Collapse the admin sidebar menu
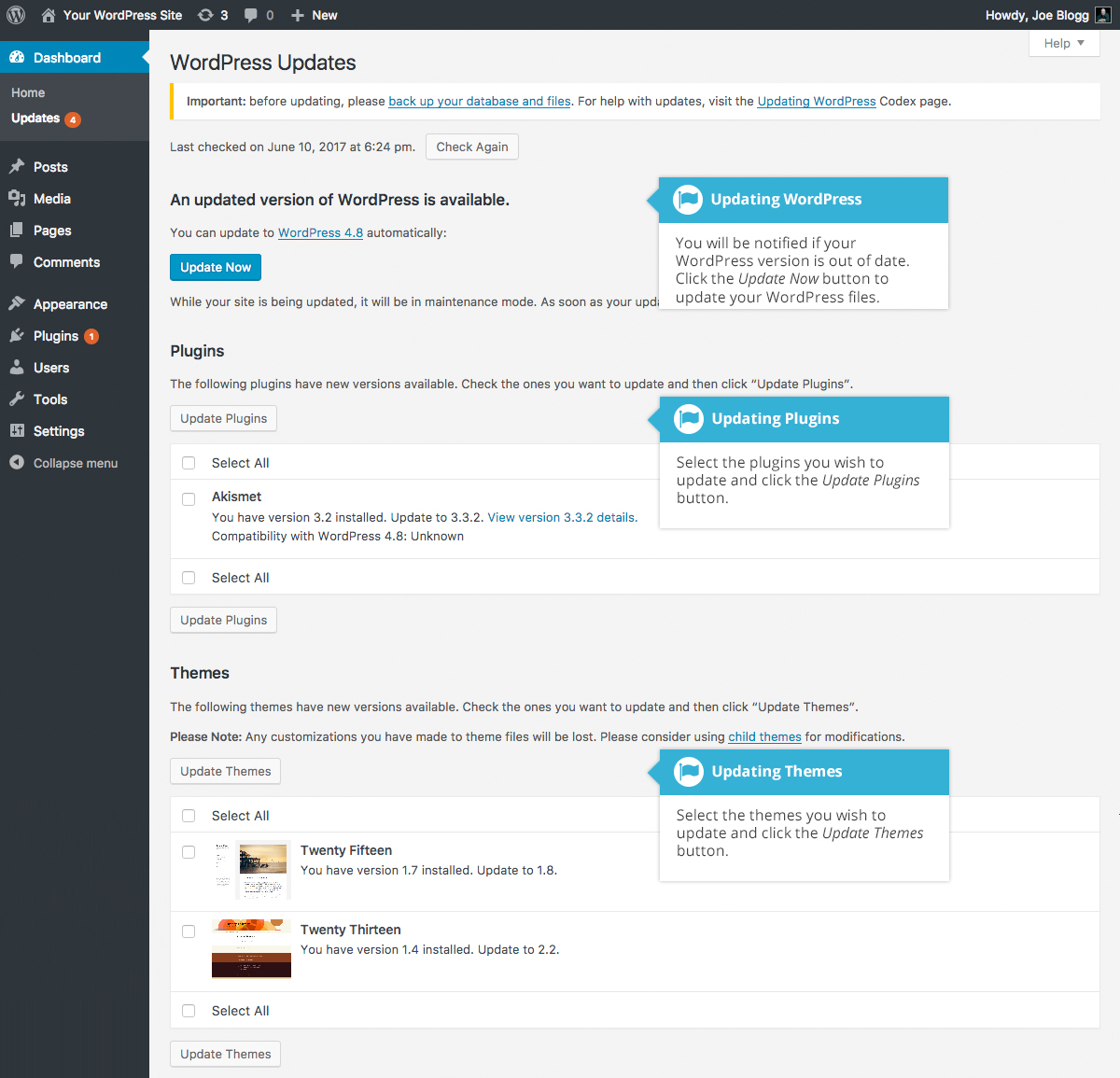Viewport: 1120px width, 1078px height. 75,463
